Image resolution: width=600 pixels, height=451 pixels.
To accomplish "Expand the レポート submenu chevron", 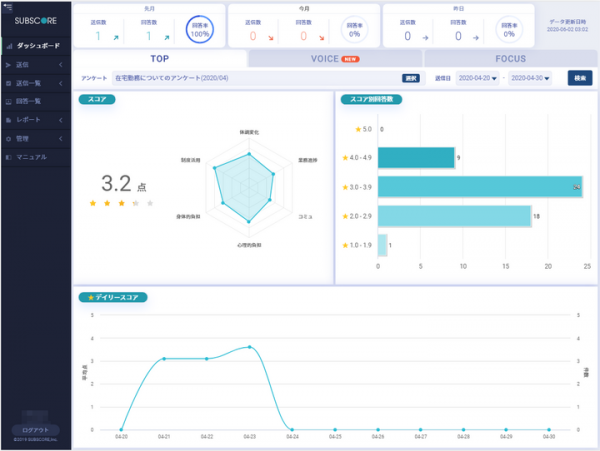I will (x=62, y=120).
